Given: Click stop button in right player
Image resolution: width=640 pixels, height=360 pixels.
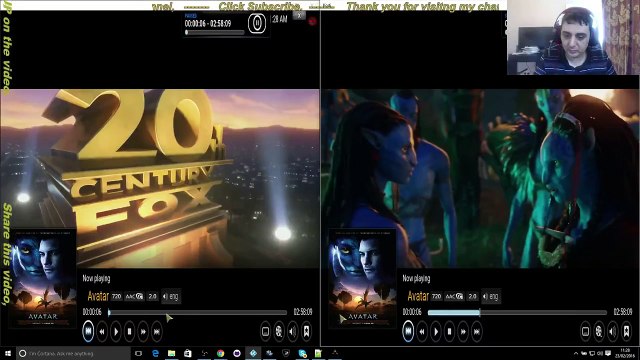Looking at the screenshot, I should (449, 332).
